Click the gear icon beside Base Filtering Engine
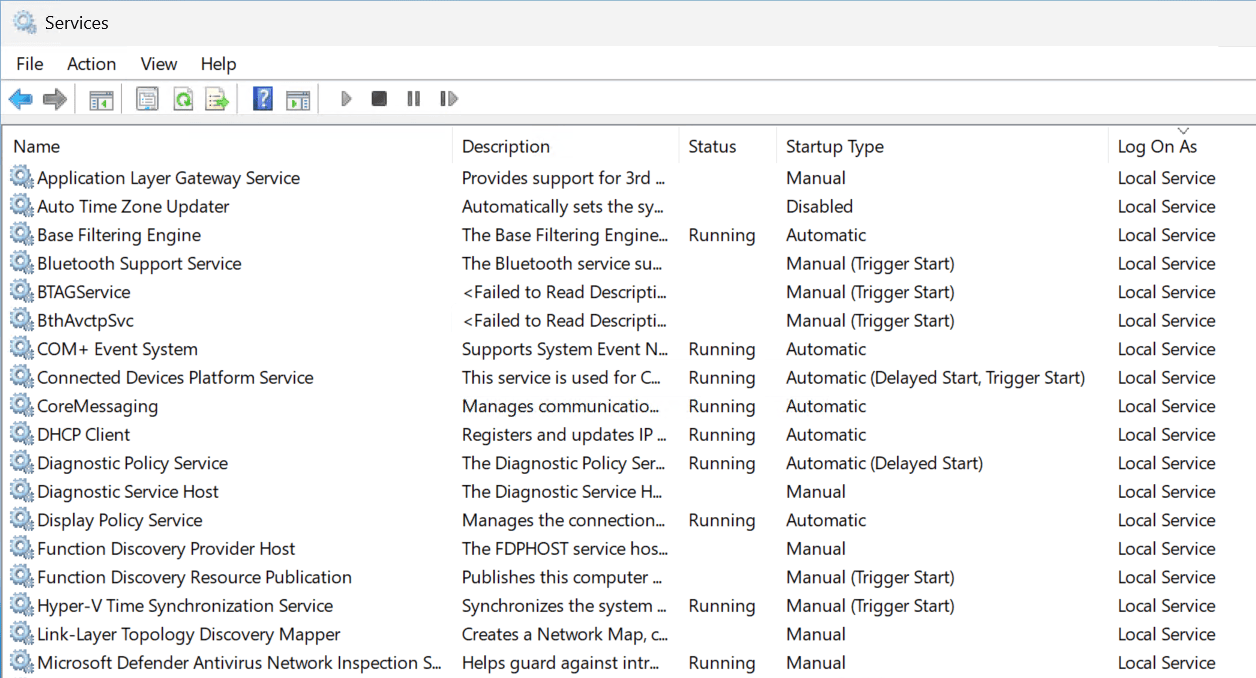Screen dimensions: 1256x678 tap(21, 235)
